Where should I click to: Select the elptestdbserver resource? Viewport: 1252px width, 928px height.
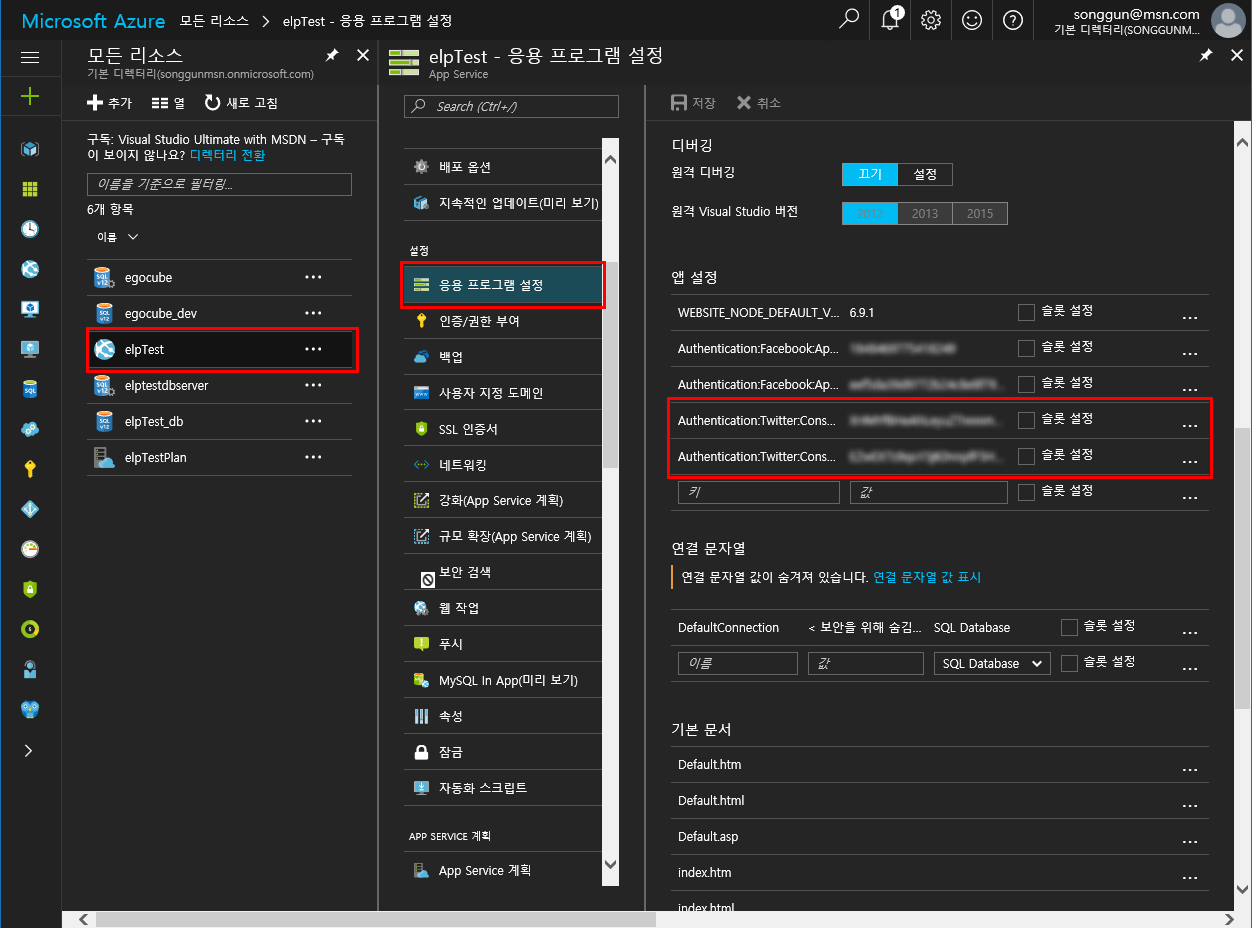point(220,386)
